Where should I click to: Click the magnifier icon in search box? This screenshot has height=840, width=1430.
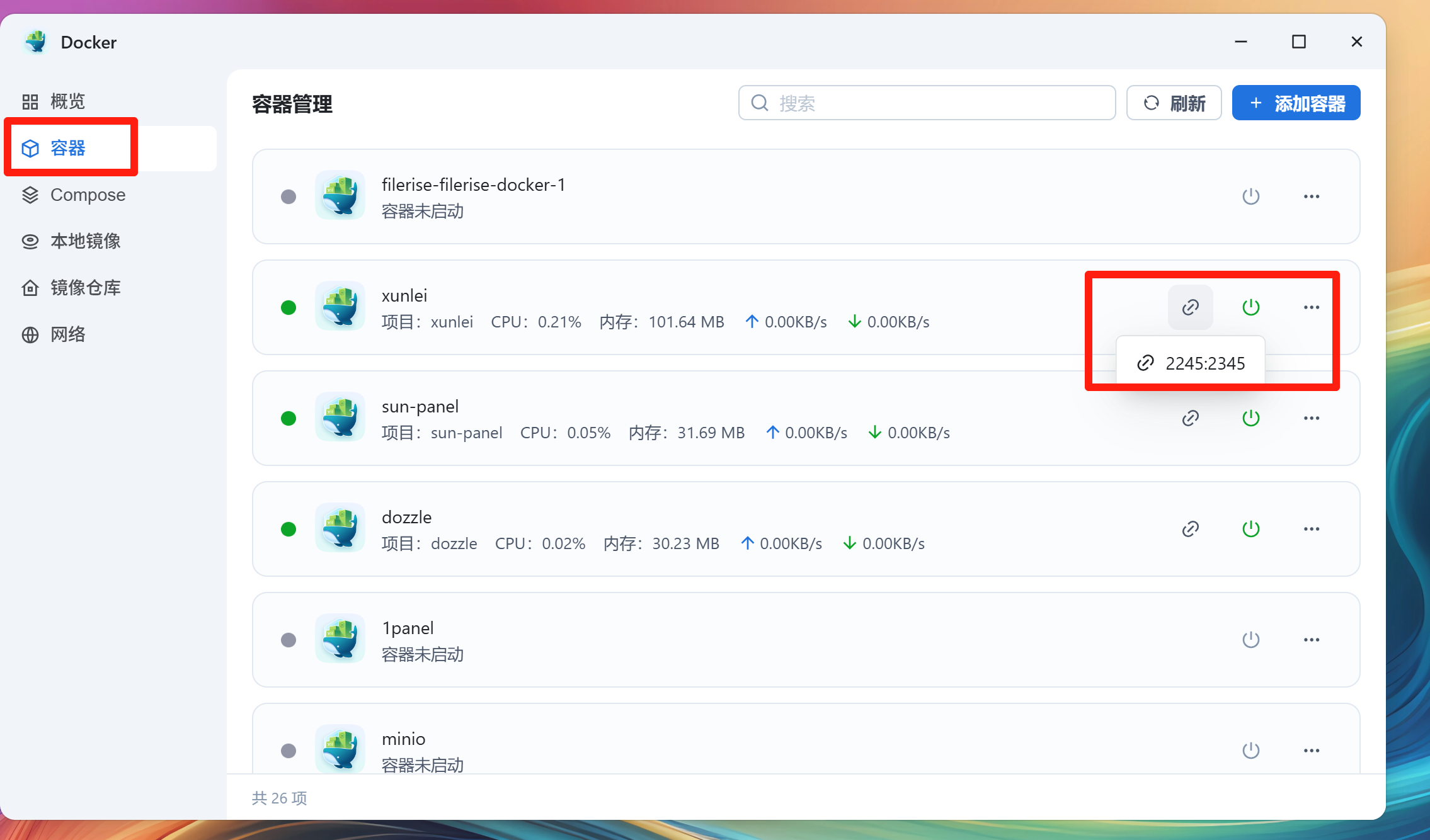(x=760, y=103)
